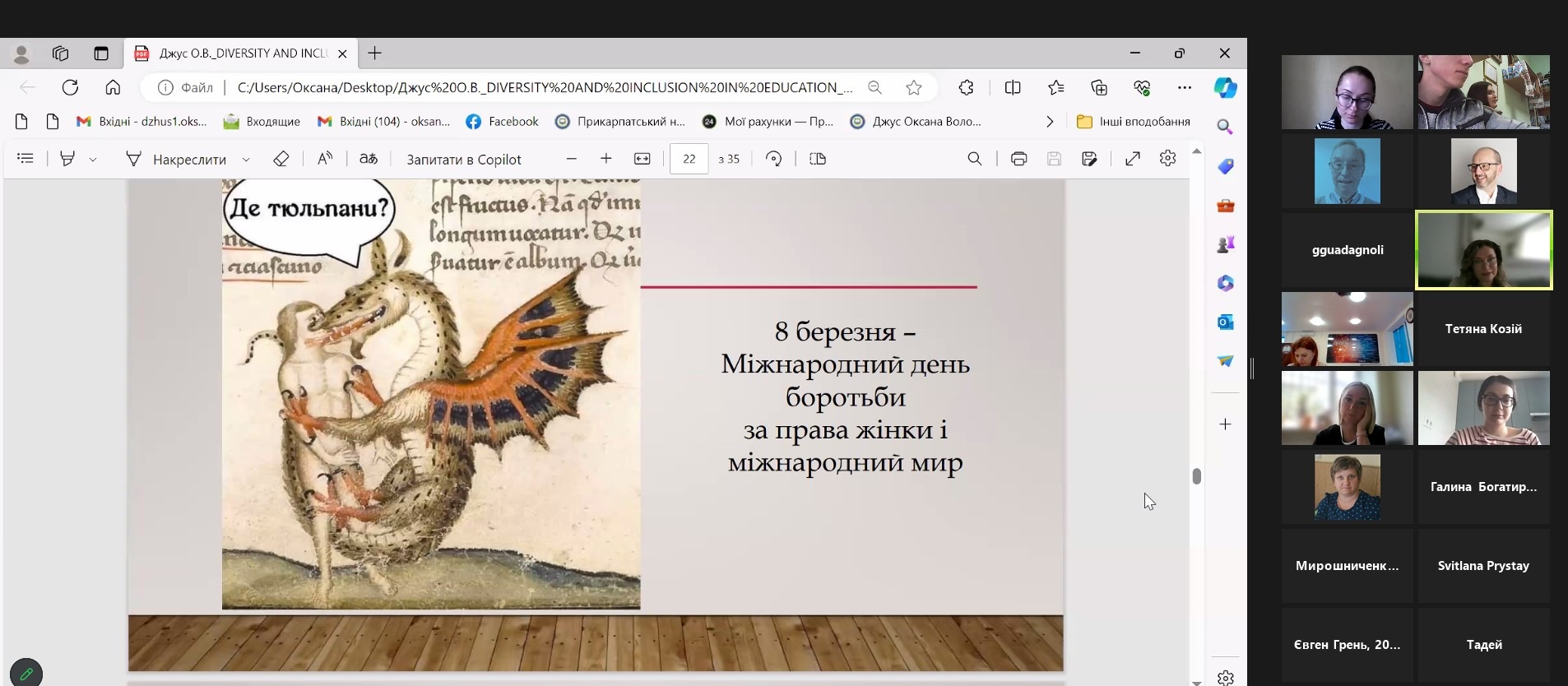Zoom in with the plus icon

click(x=606, y=159)
